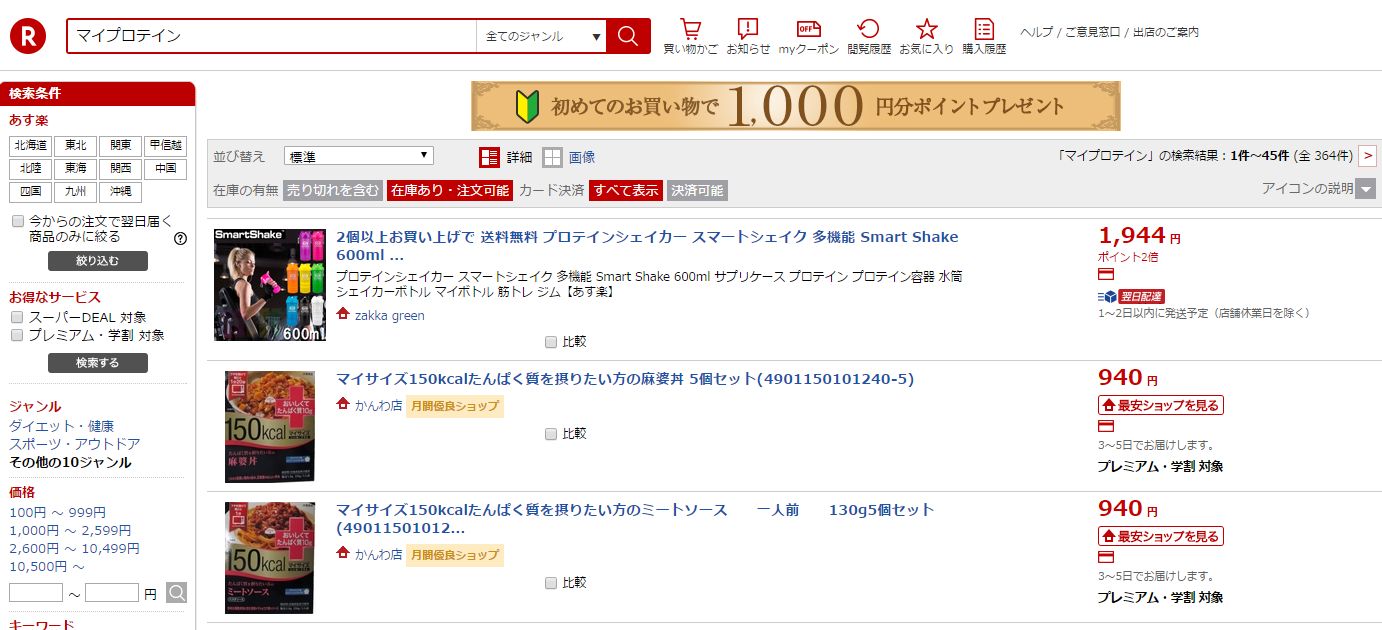Click the help question mark icon
The width and height of the screenshot is (1382, 630).
pyautogui.click(x=181, y=239)
